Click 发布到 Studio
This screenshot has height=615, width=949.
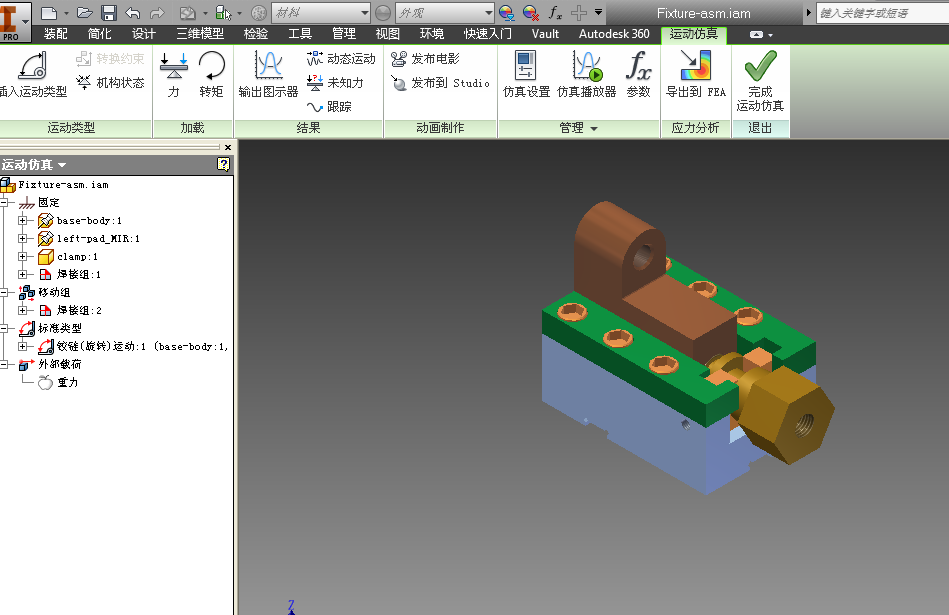[440, 82]
